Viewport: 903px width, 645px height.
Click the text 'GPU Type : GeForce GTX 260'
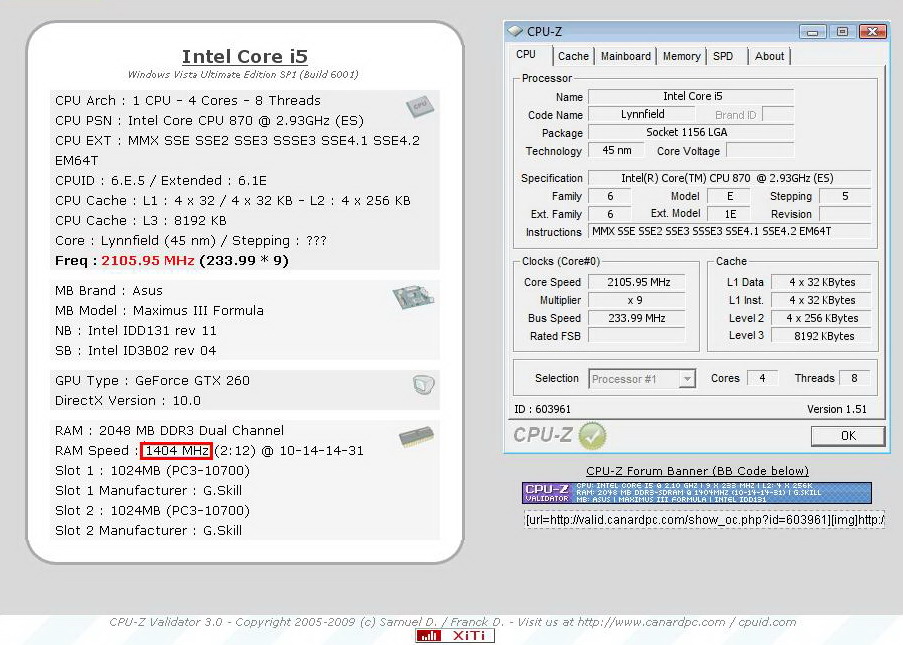click(x=152, y=381)
